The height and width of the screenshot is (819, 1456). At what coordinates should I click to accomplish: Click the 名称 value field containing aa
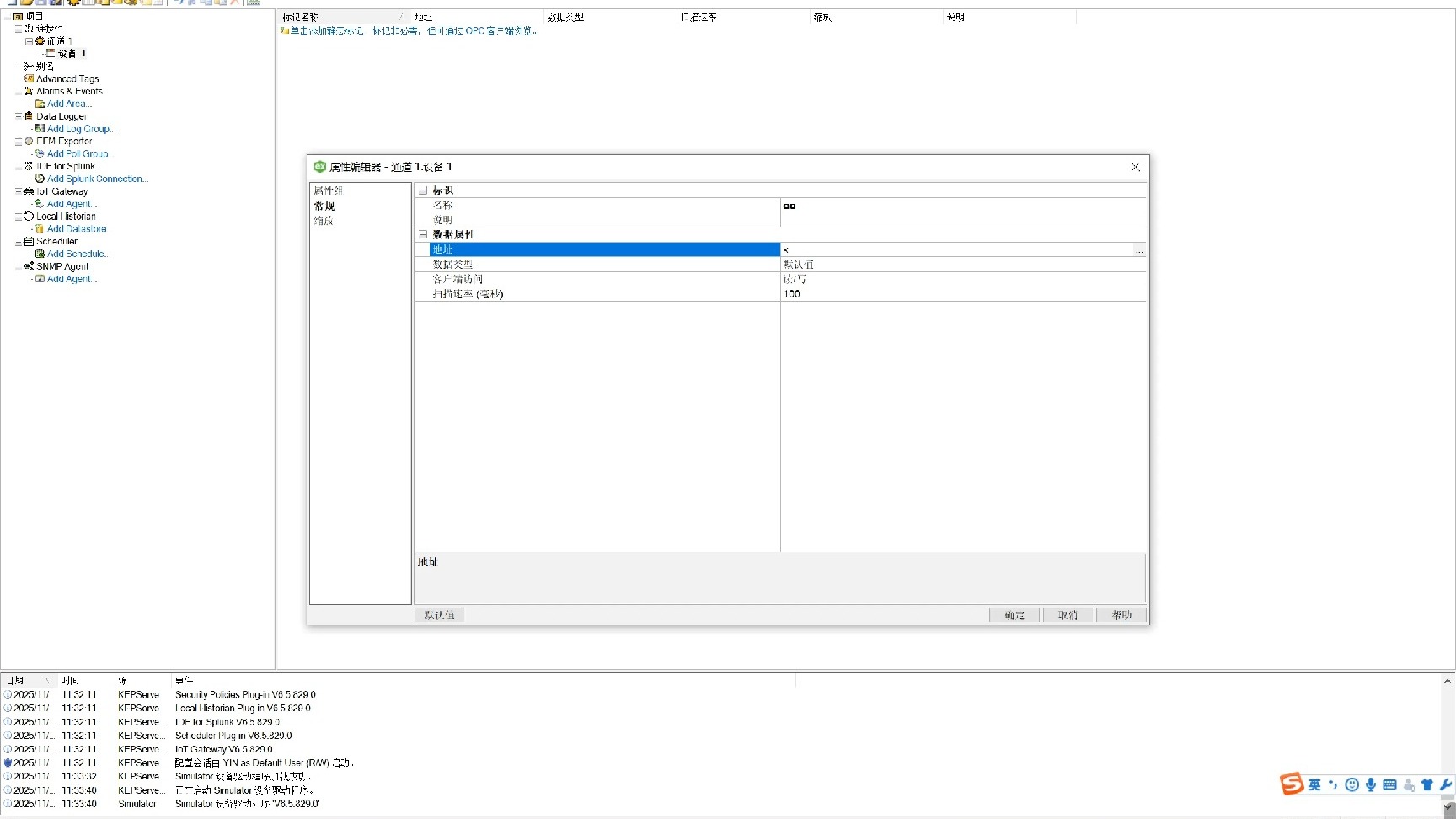[963, 206]
